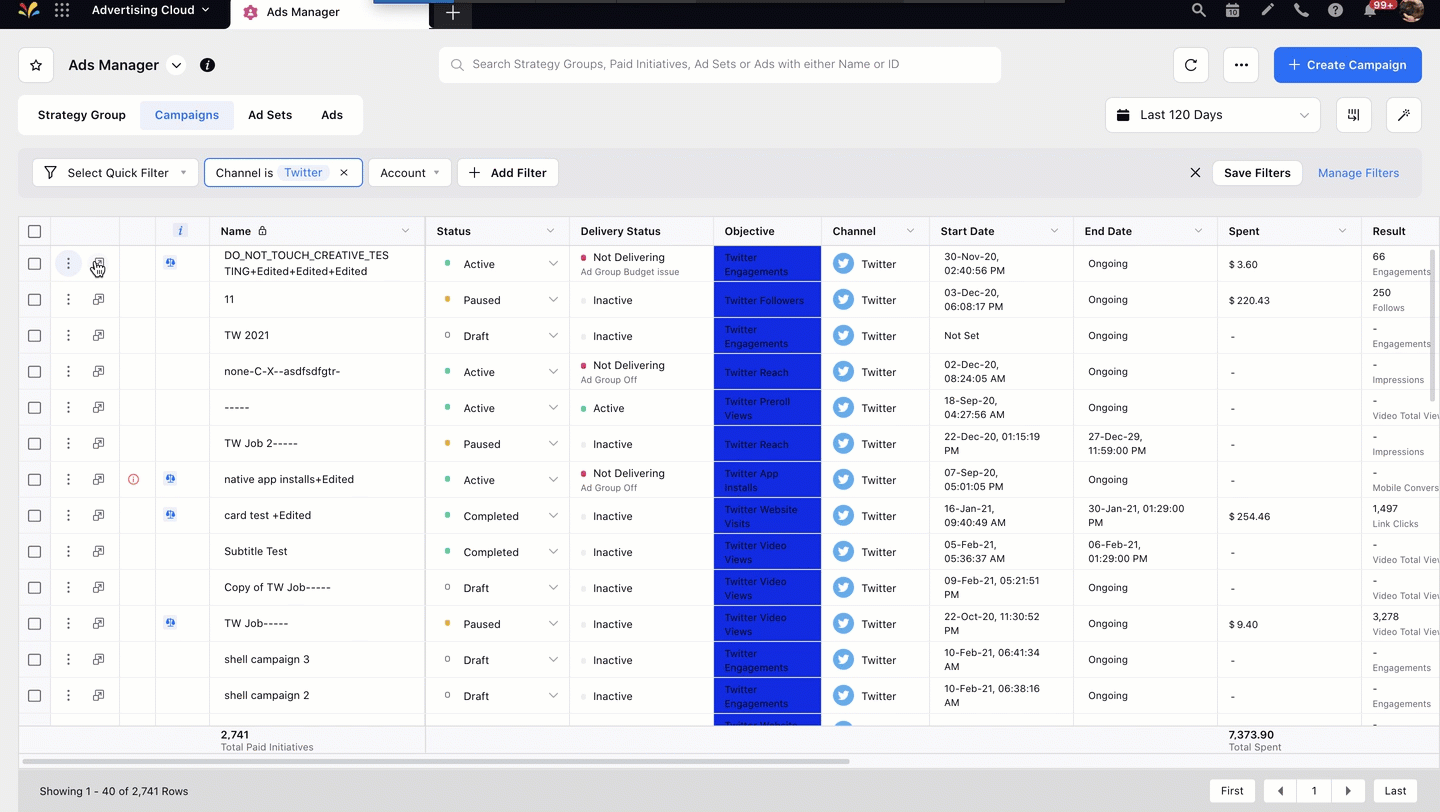This screenshot has height=812, width=1440.
Task: Switch to the Ads tab
Action: click(x=332, y=115)
